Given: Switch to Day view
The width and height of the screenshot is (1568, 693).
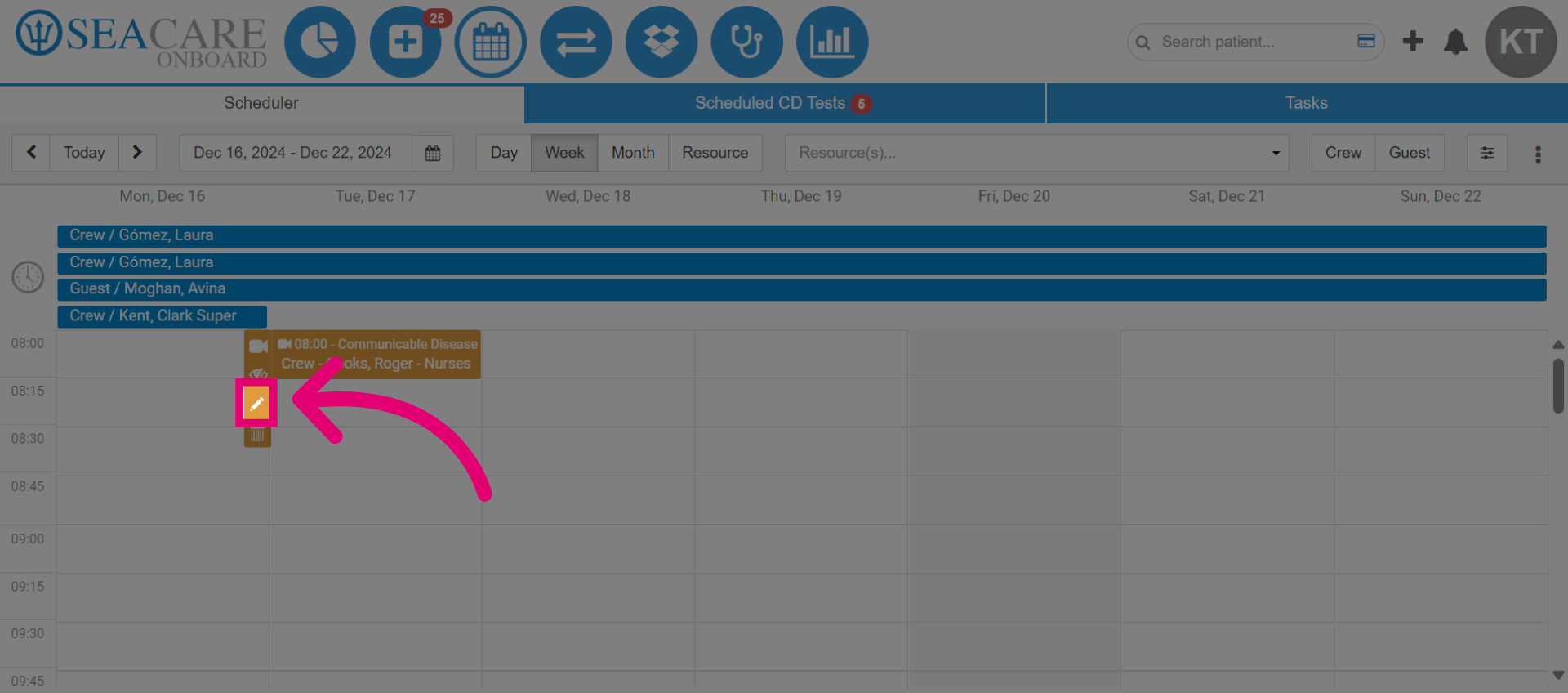Looking at the screenshot, I should point(504,153).
